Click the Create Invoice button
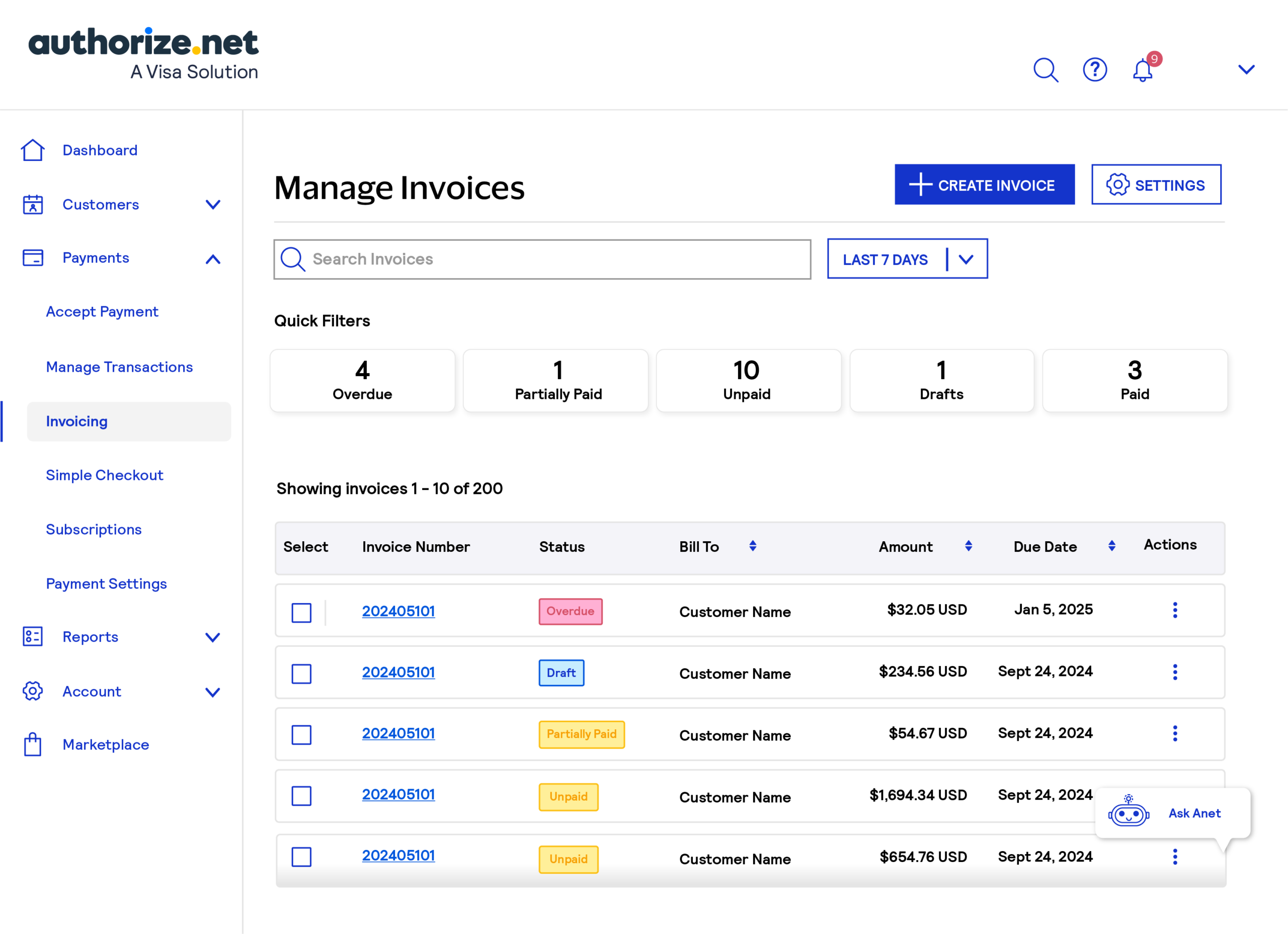This screenshot has width=1288, height=934. click(x=984, y=185)
